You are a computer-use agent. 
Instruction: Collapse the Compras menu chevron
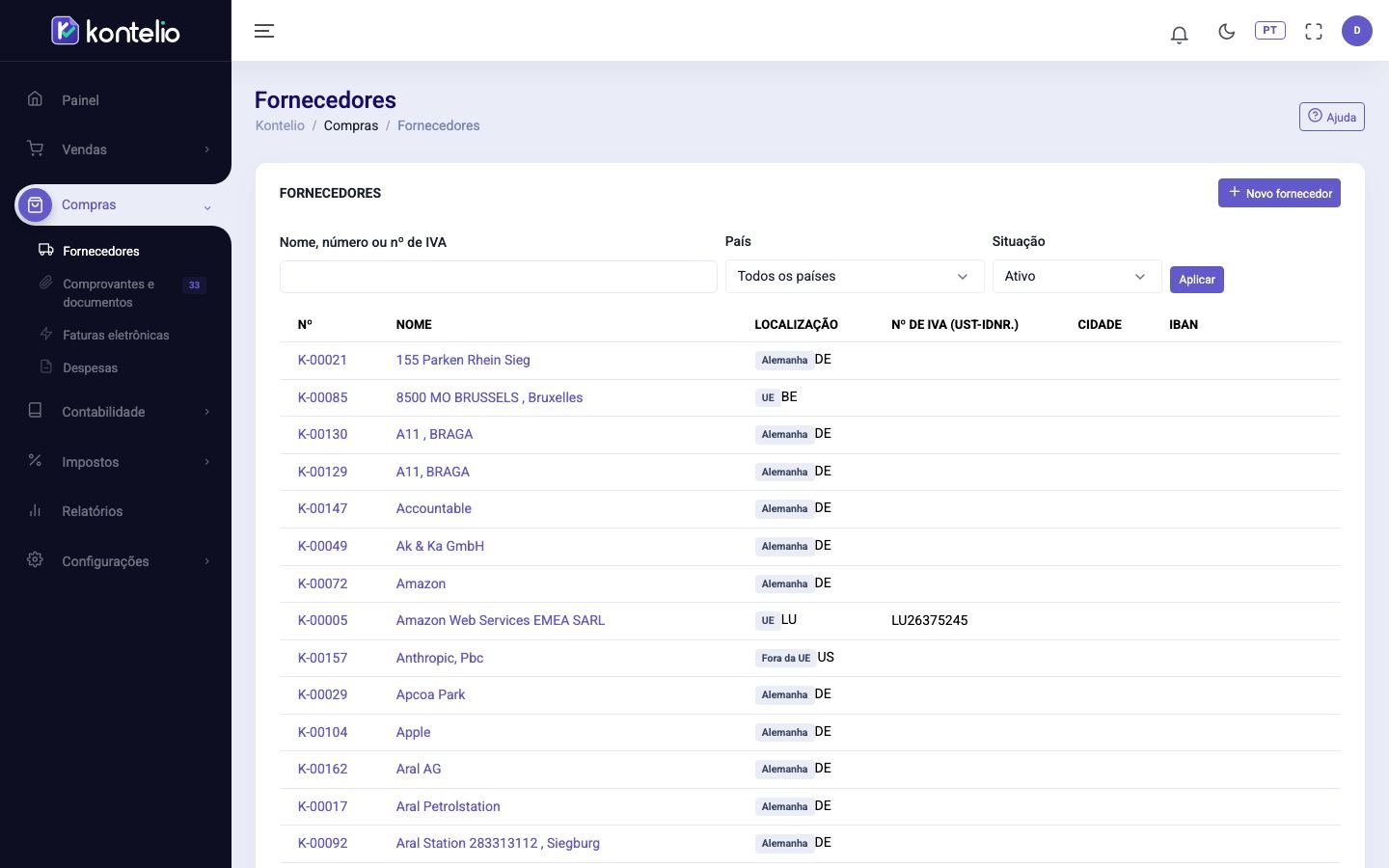[206, 206]
